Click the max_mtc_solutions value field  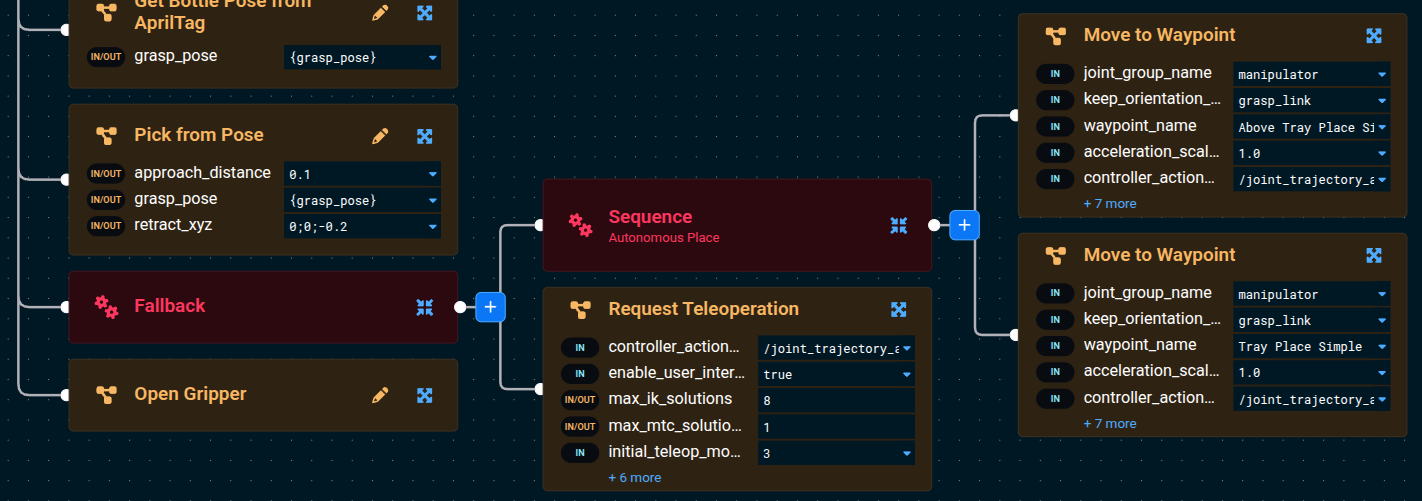tap(836, 427)
